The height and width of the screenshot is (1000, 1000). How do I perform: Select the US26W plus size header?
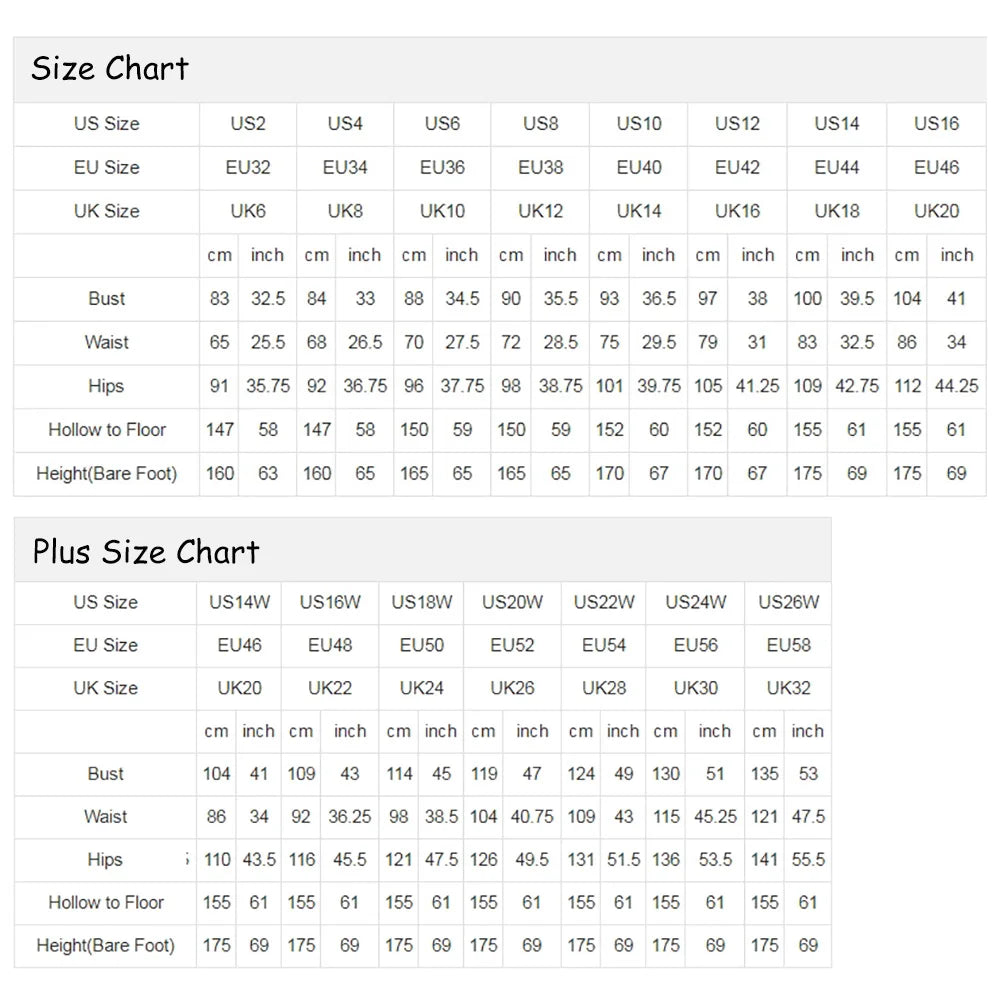[788, 602]
